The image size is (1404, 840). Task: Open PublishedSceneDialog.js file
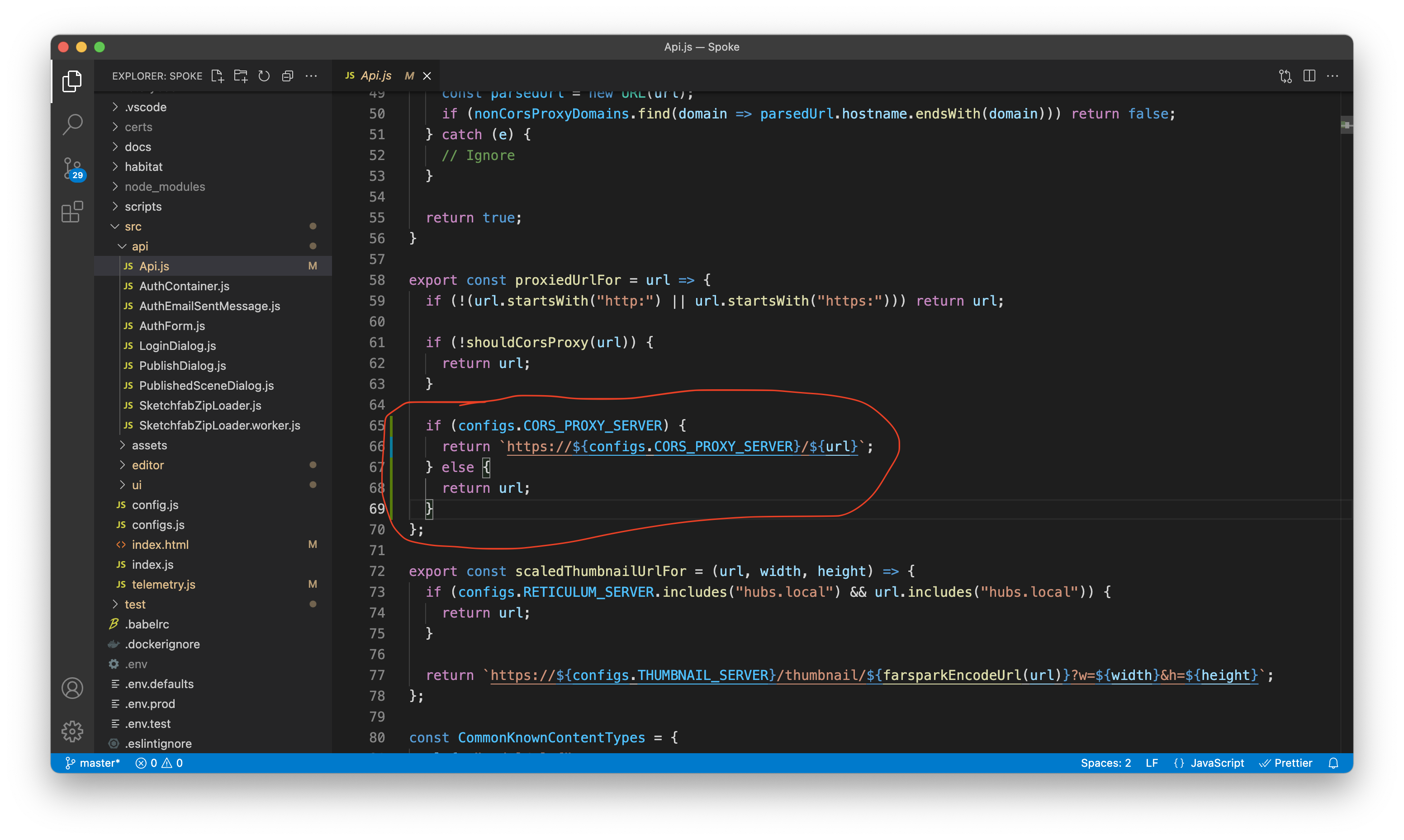point(213,386)
